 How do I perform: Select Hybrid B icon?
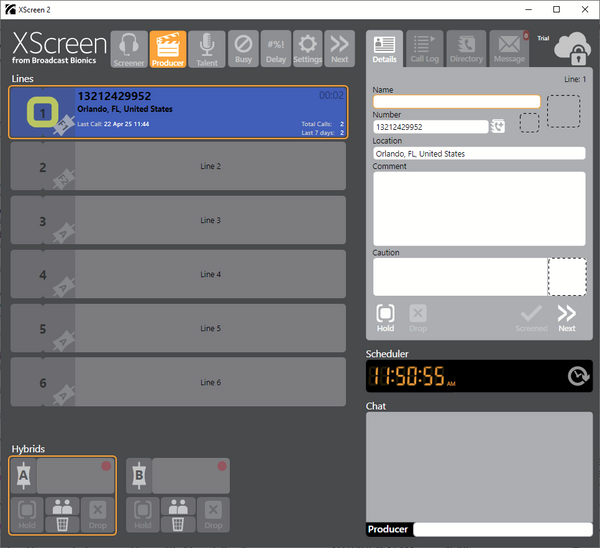(139, 476)
